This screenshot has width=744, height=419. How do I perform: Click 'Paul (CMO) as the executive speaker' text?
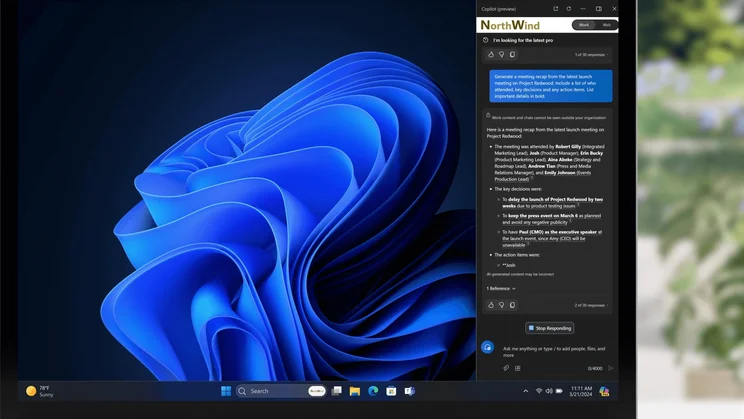(558, 232)
